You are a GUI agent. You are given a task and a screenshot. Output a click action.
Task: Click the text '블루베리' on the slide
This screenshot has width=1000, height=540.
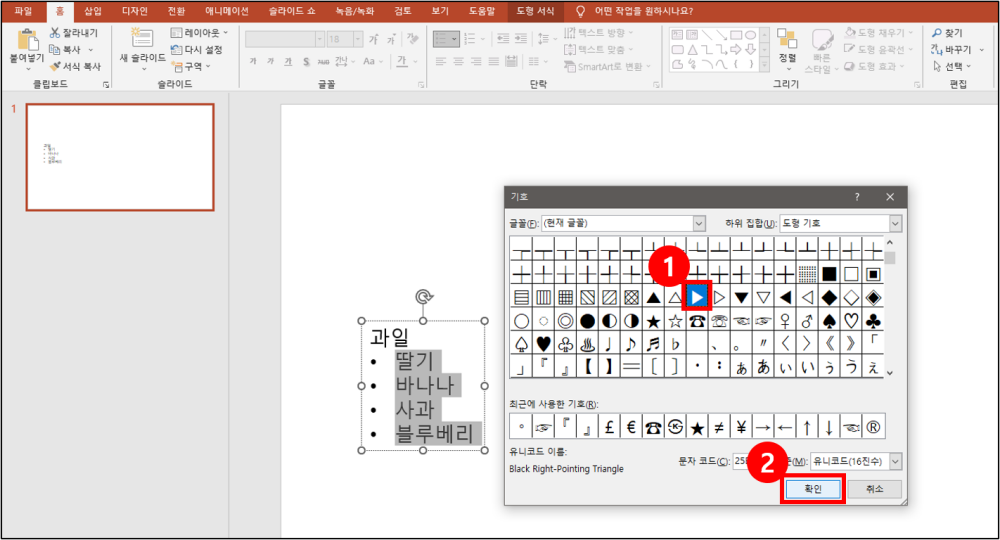tap(434, 434)
